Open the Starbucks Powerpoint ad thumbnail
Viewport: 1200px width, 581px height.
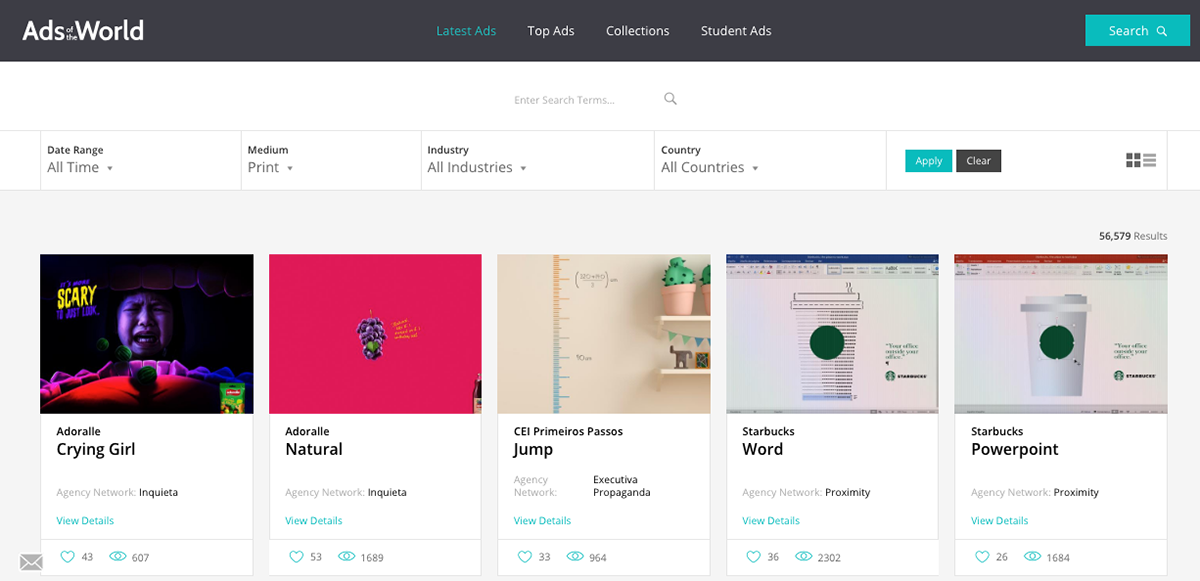pyautogui.click(x=1061, y=334)
